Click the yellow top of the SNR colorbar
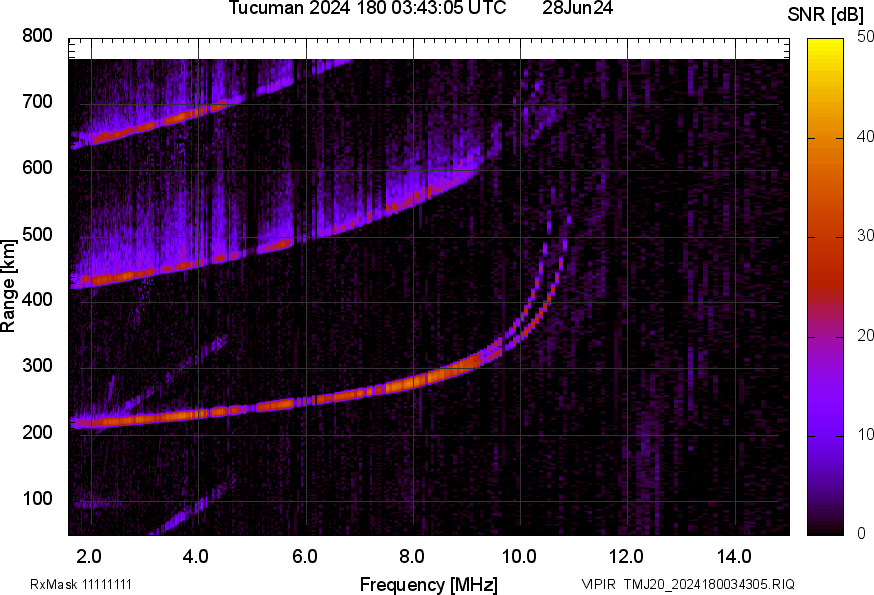 tap(826, 45)
